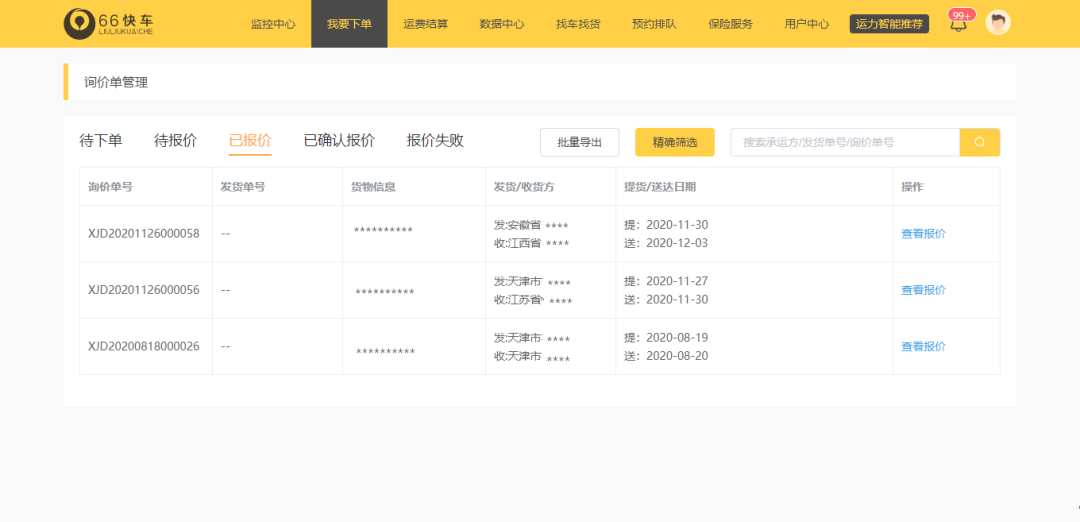The image size is (1080, 522).
Task: Click pickup date 提：2020-11-27
Action: pos(666,281)
